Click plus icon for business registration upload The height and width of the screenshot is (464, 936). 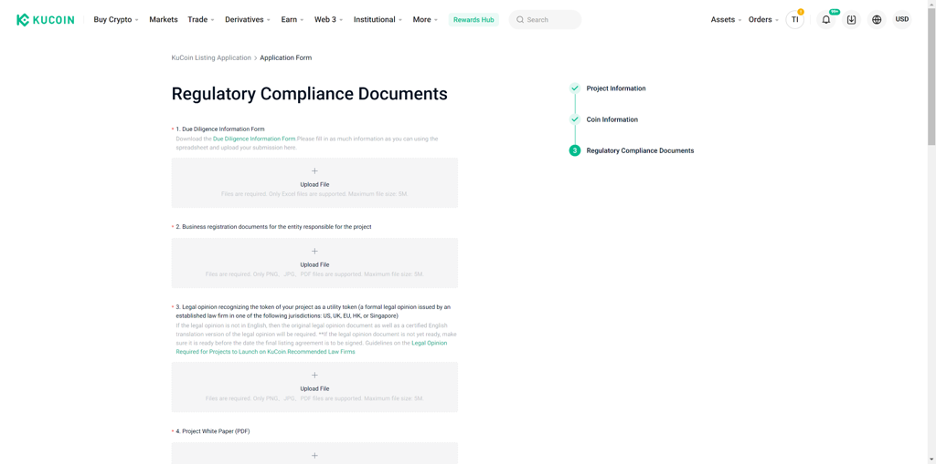(x=314, y=252)
